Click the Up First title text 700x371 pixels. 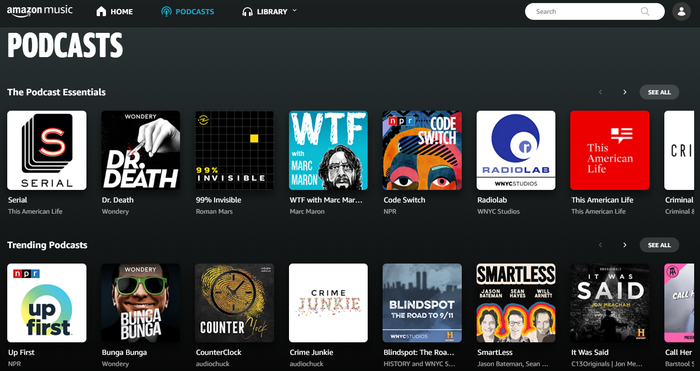pos(21,352)
